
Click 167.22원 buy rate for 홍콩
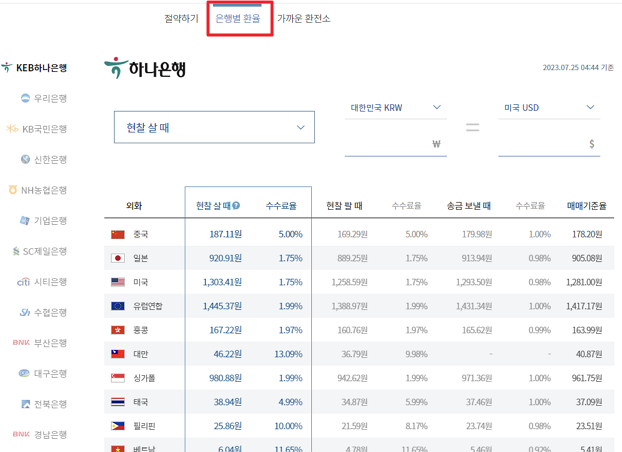tap(225, 330)
